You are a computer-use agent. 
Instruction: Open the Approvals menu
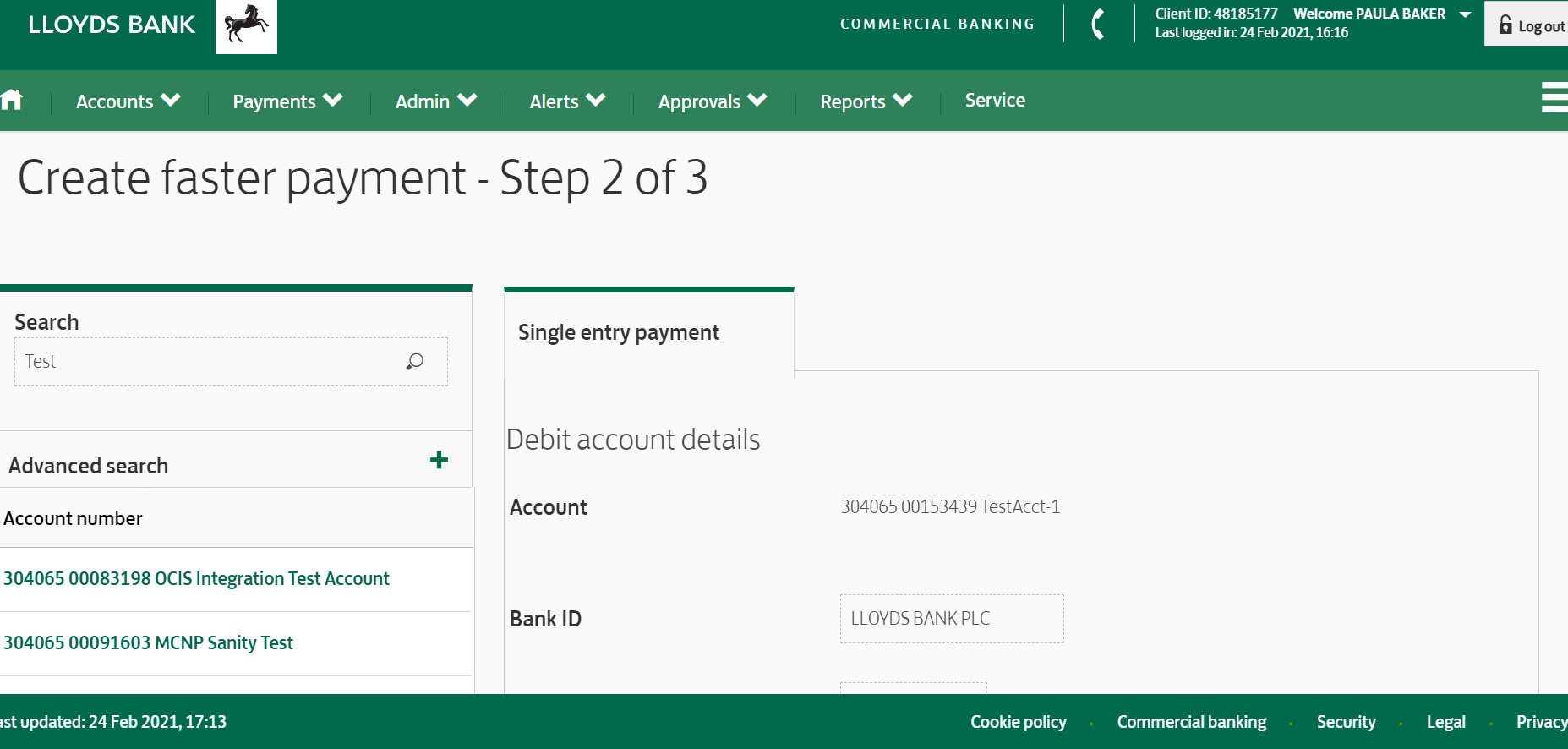[x=713, y=101]
